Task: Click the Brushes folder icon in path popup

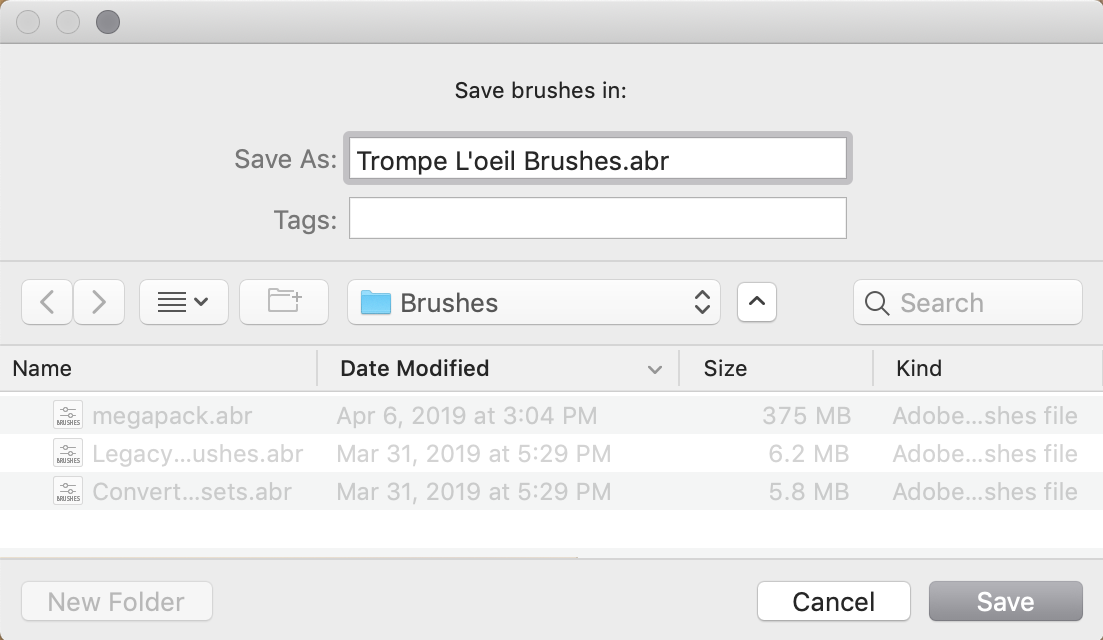Action: (x=376, y=302)
